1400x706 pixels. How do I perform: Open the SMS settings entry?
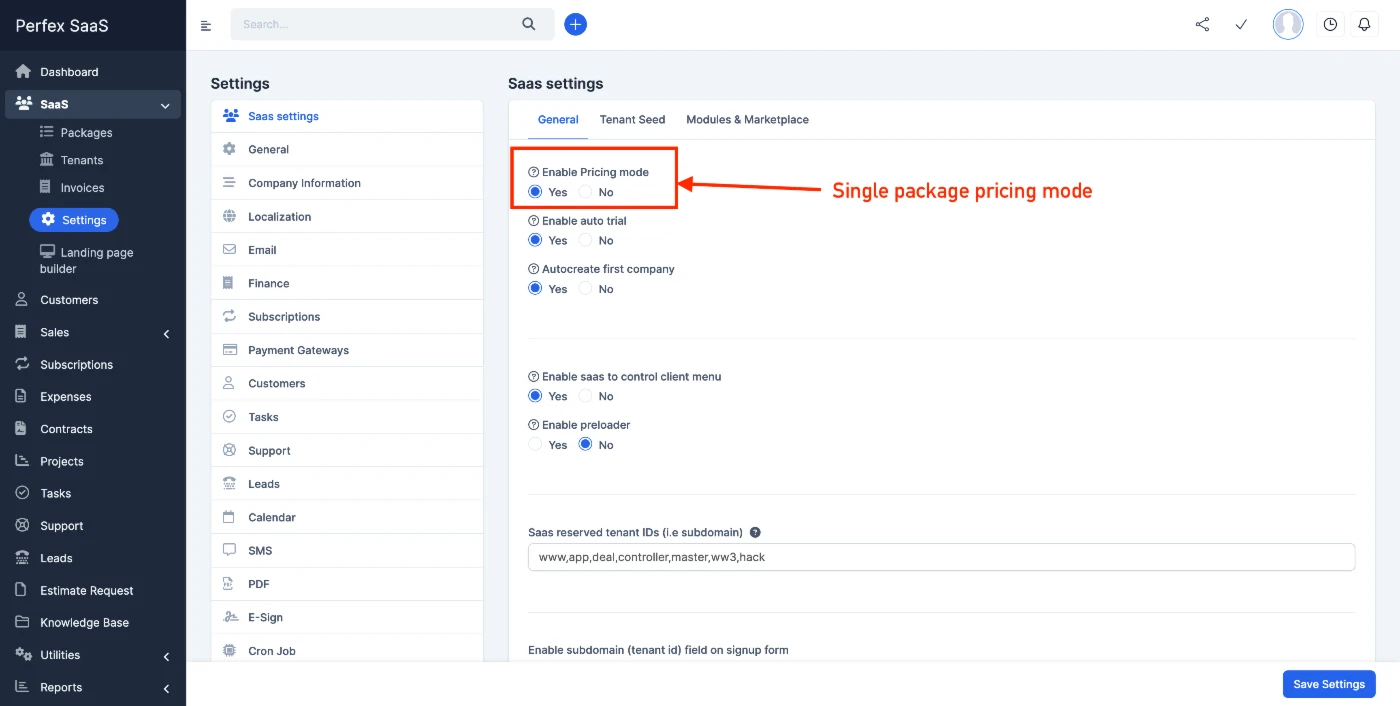[347, 551]
